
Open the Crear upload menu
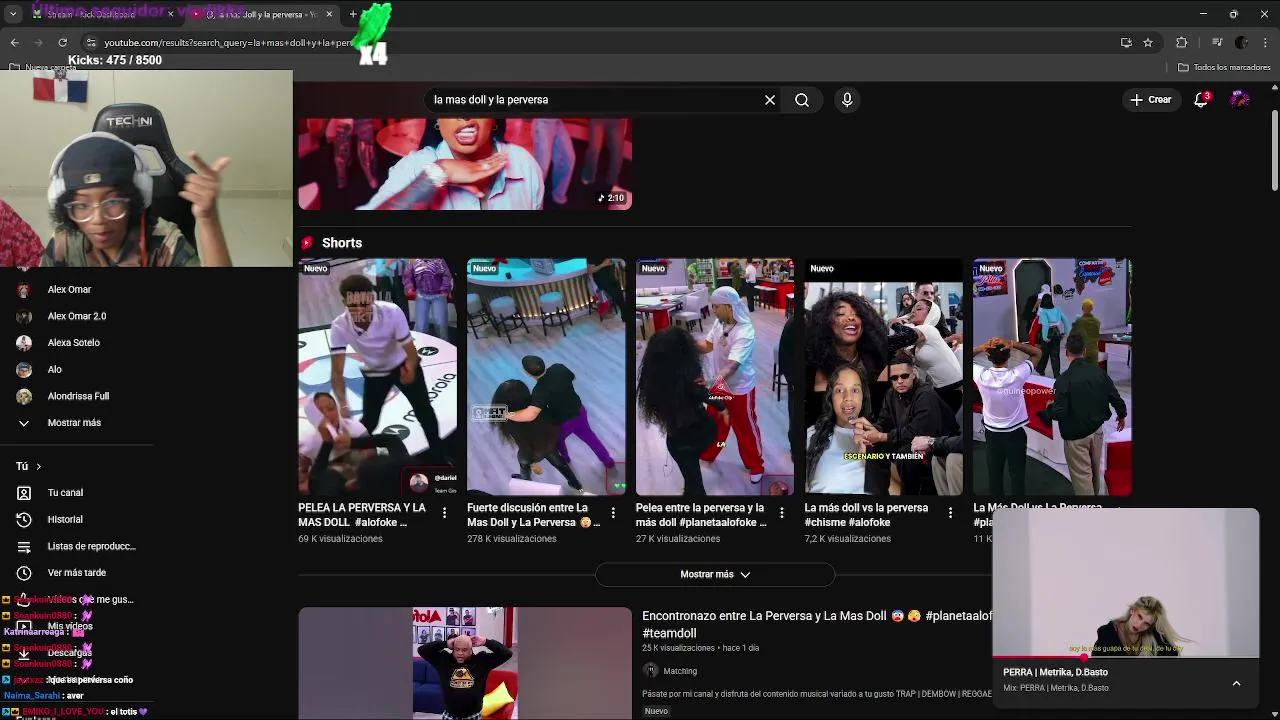1151,100
